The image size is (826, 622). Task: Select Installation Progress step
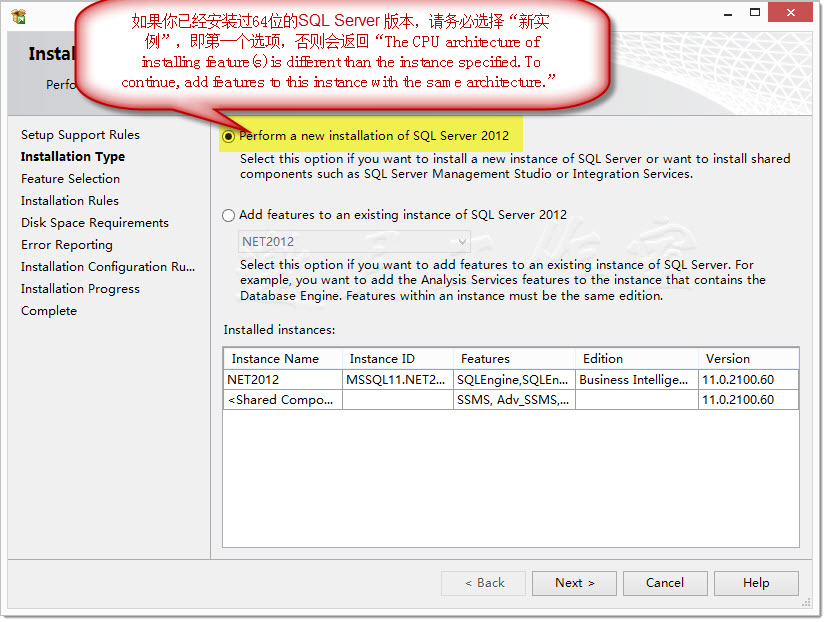(x=81, y=289)
